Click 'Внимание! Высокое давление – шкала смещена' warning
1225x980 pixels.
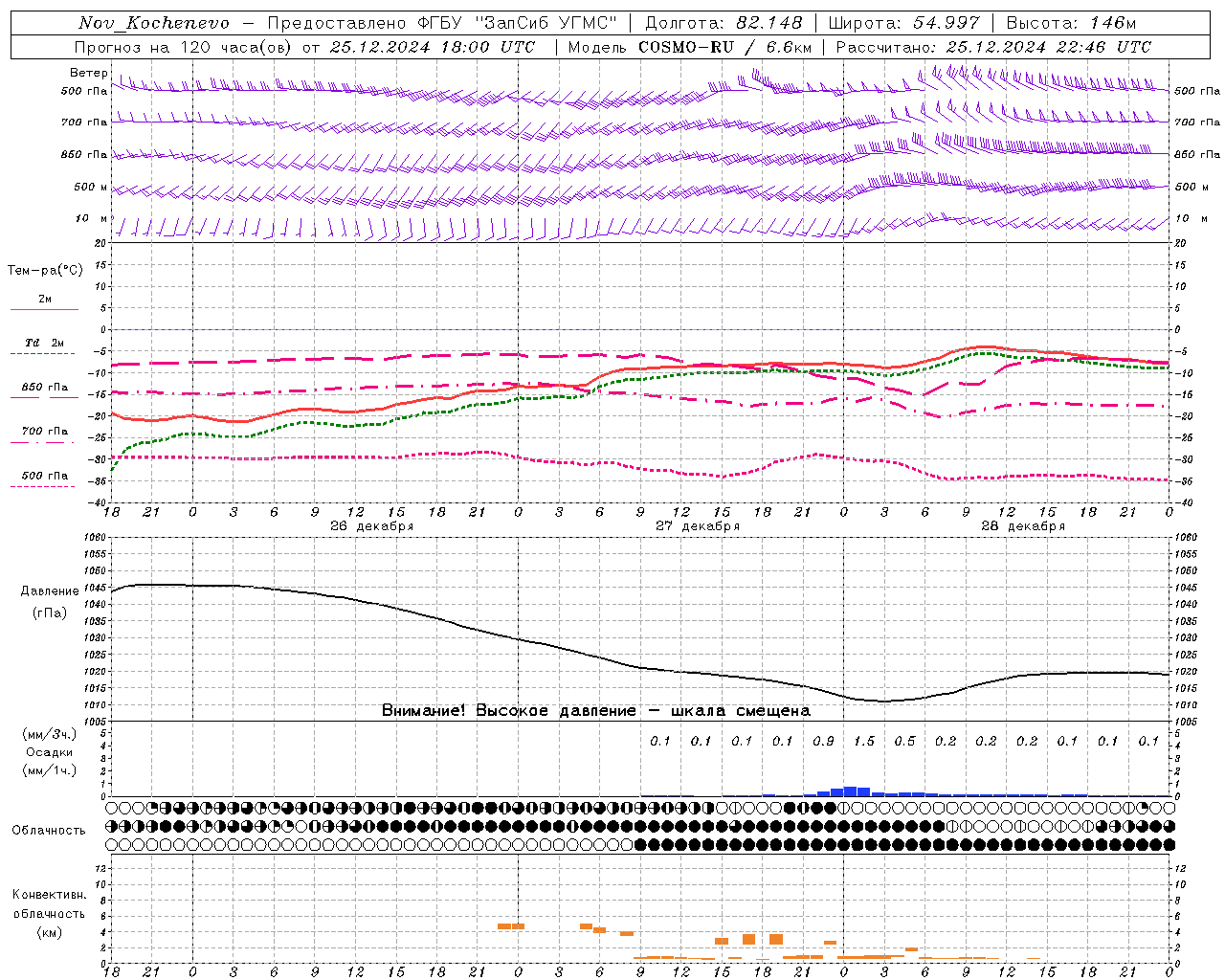pos(596,711)
